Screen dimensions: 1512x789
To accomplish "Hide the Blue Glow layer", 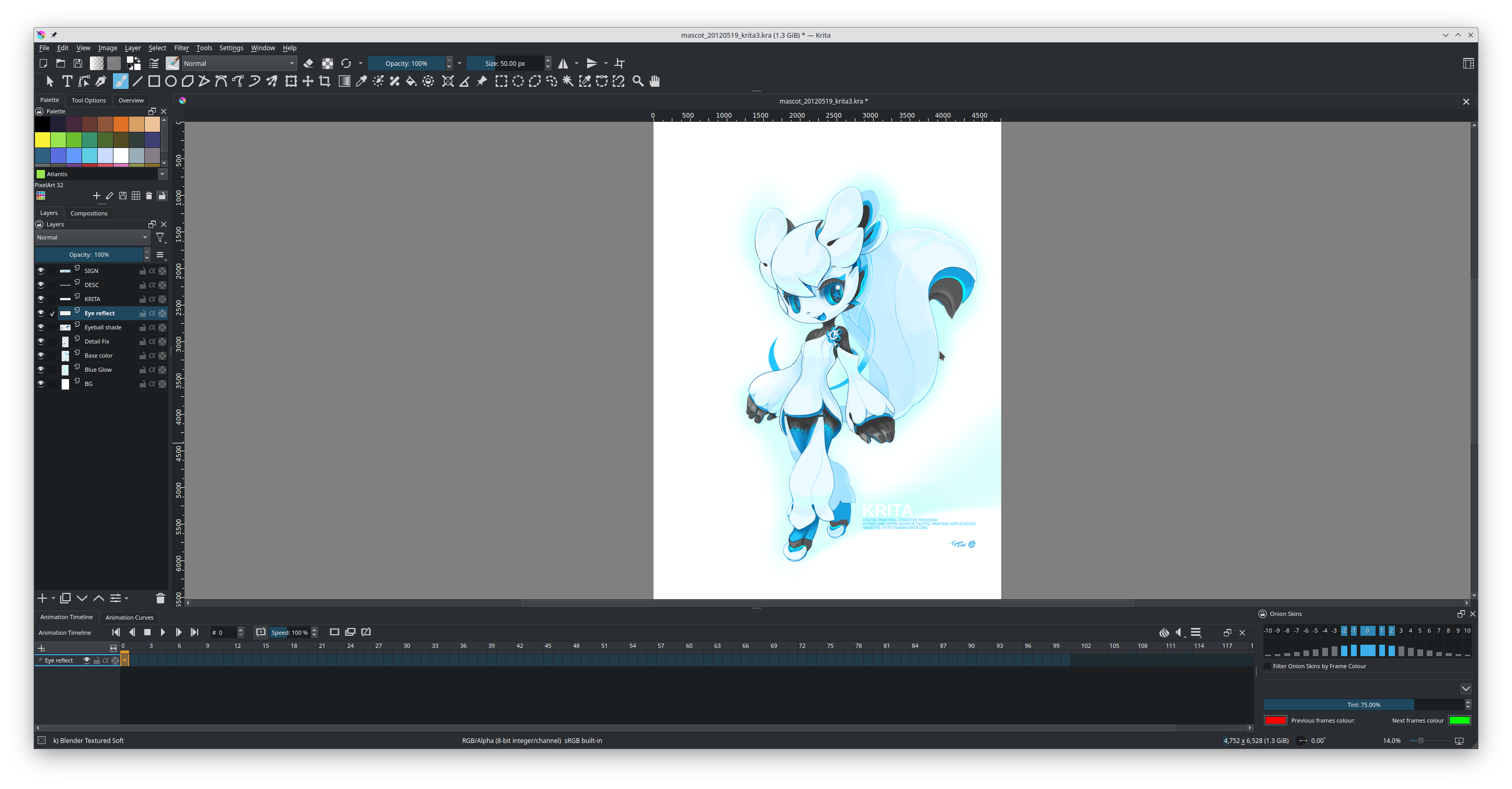I will [x=40, y=370].
